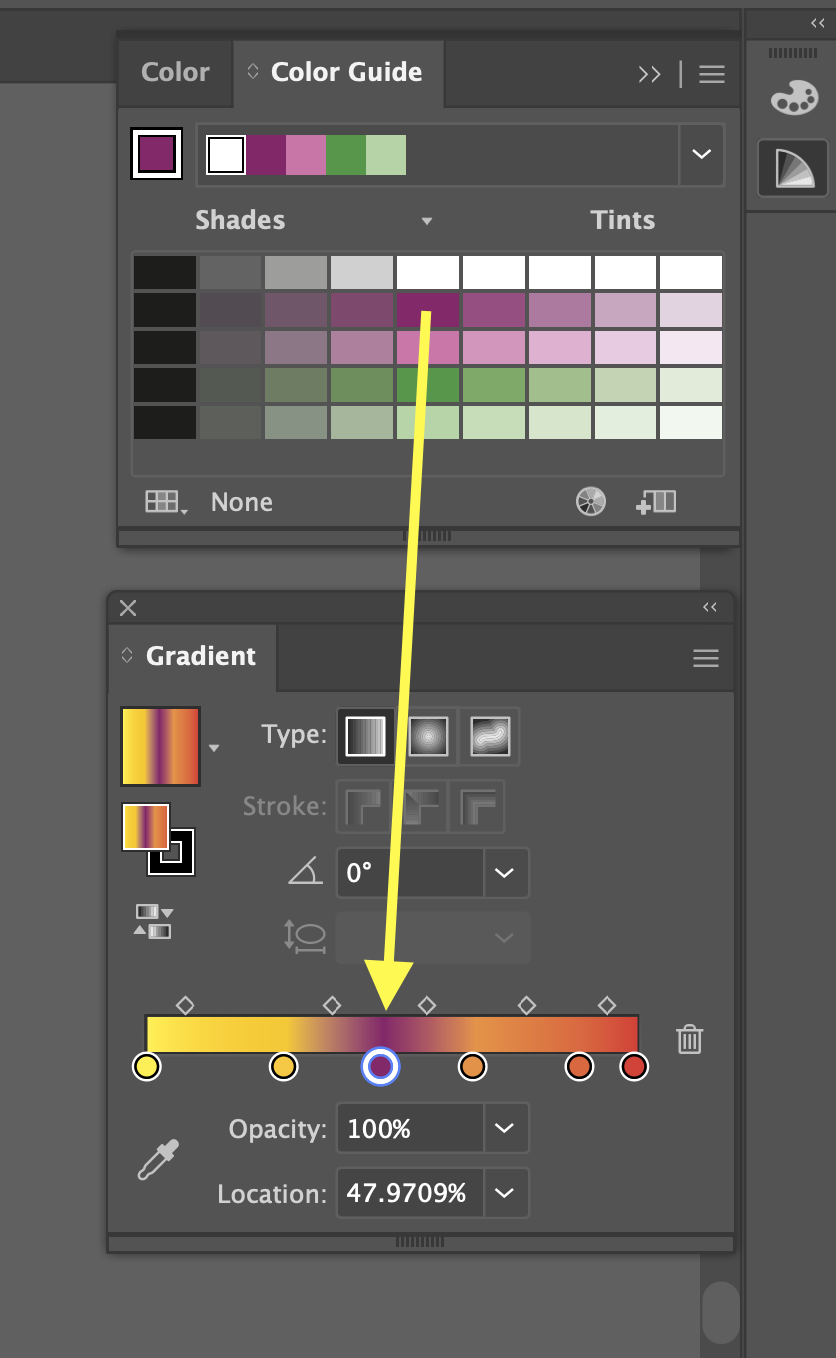
Task: Expand the gradient angle dropdown
Action: [505, 873]
